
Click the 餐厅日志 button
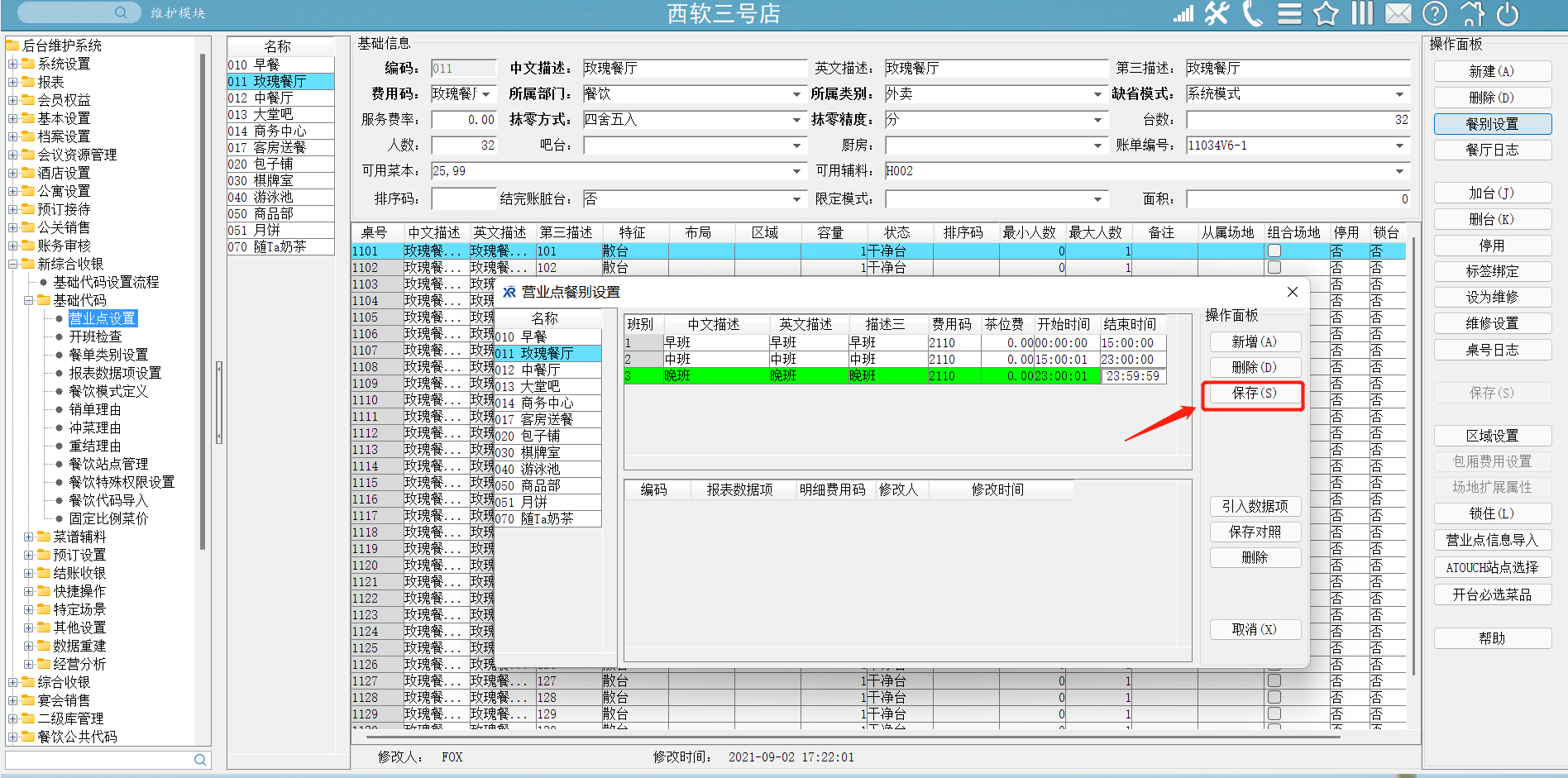pyautogui.click(x=1492, y=150)
